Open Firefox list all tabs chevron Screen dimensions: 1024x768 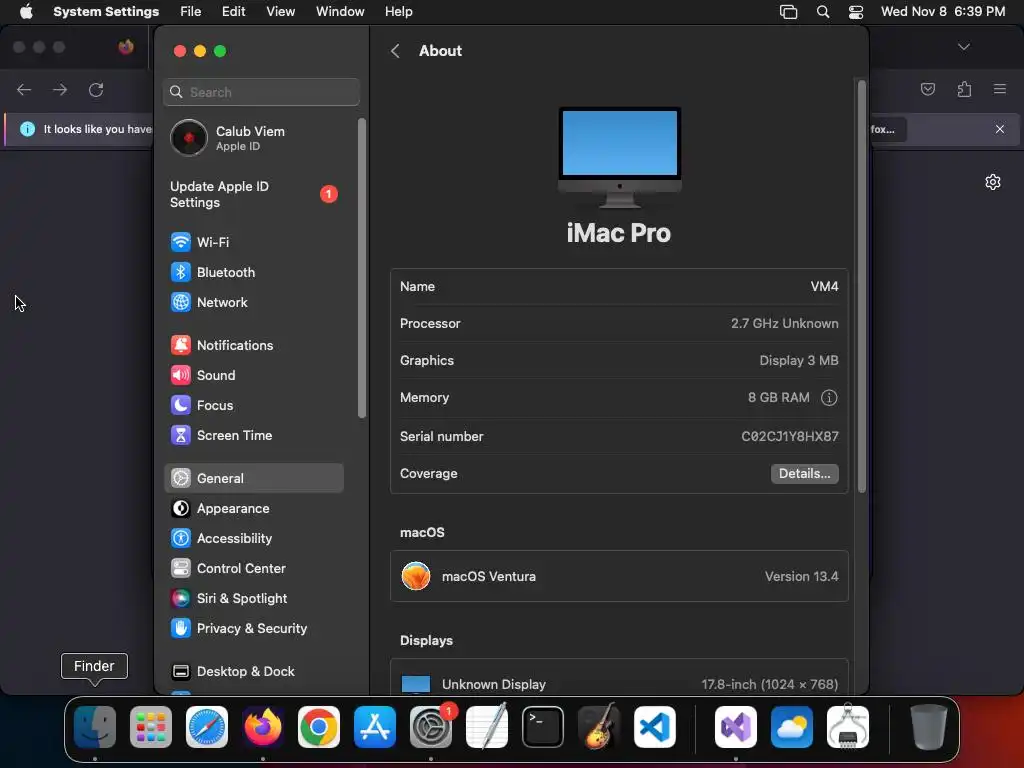[963, 47]
